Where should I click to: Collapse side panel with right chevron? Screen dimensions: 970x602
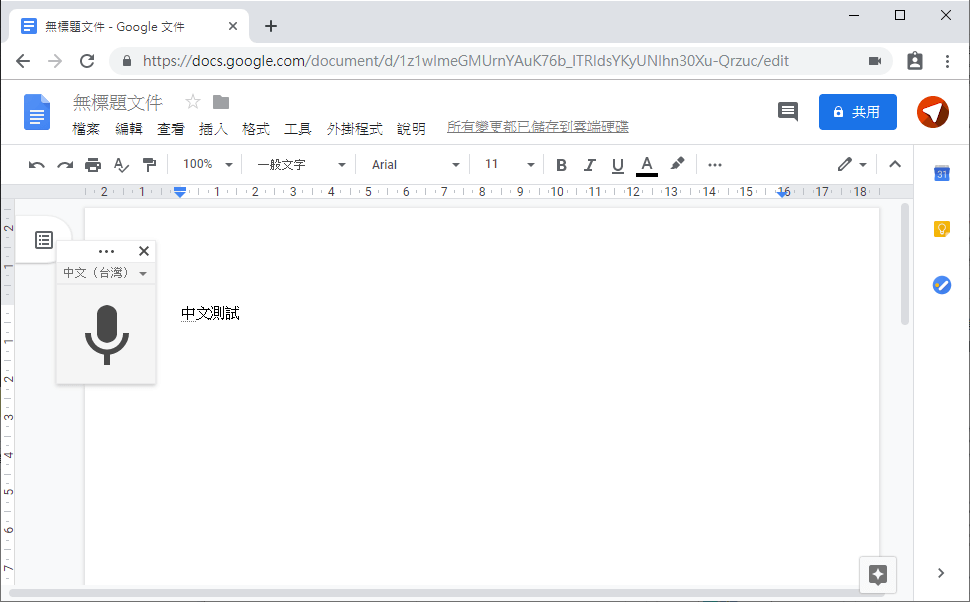941,573
